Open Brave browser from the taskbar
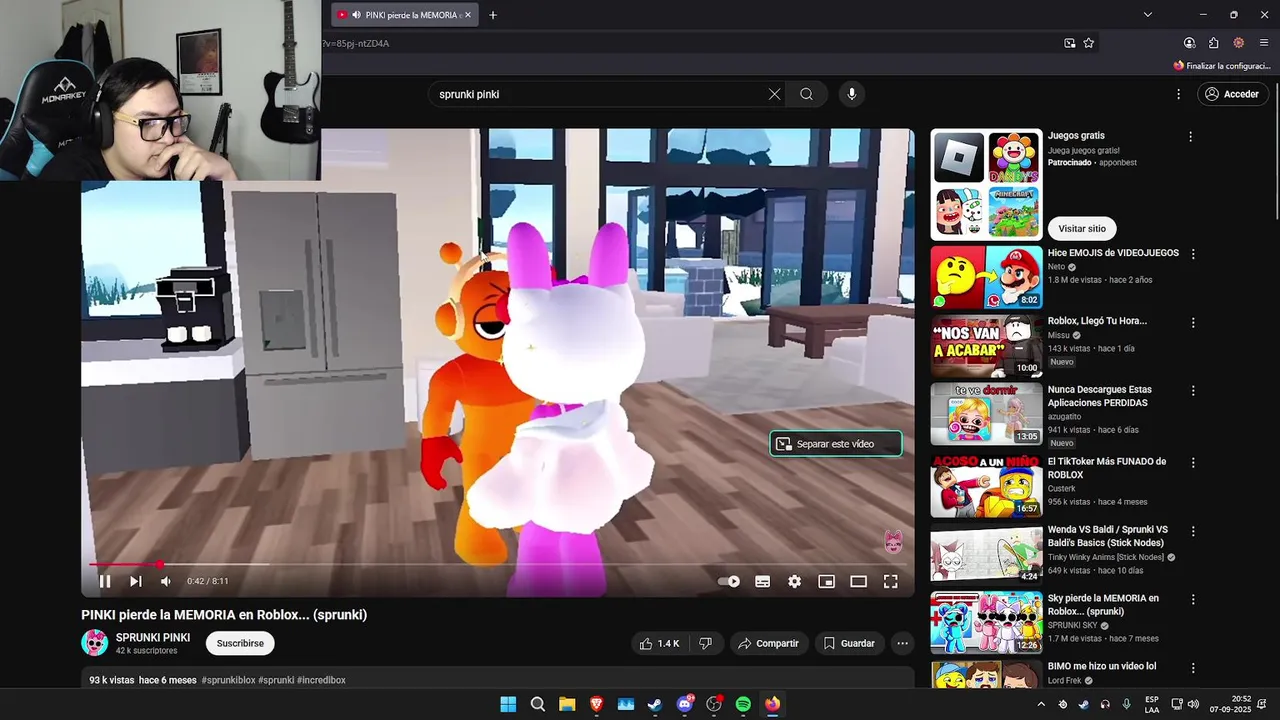This screenshot has width=1280, height=720. point(596,704)
